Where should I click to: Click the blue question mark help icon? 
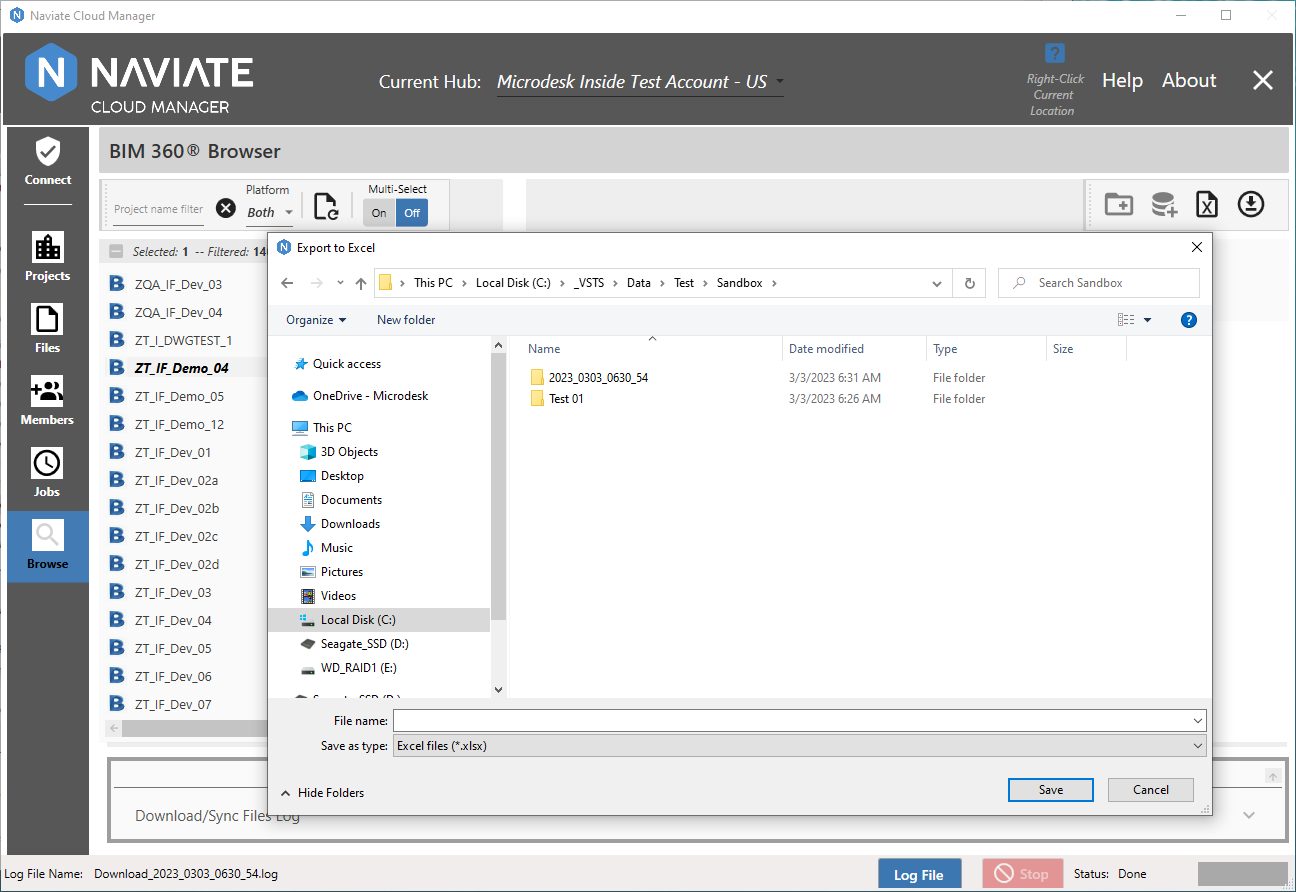(1054, 53)
